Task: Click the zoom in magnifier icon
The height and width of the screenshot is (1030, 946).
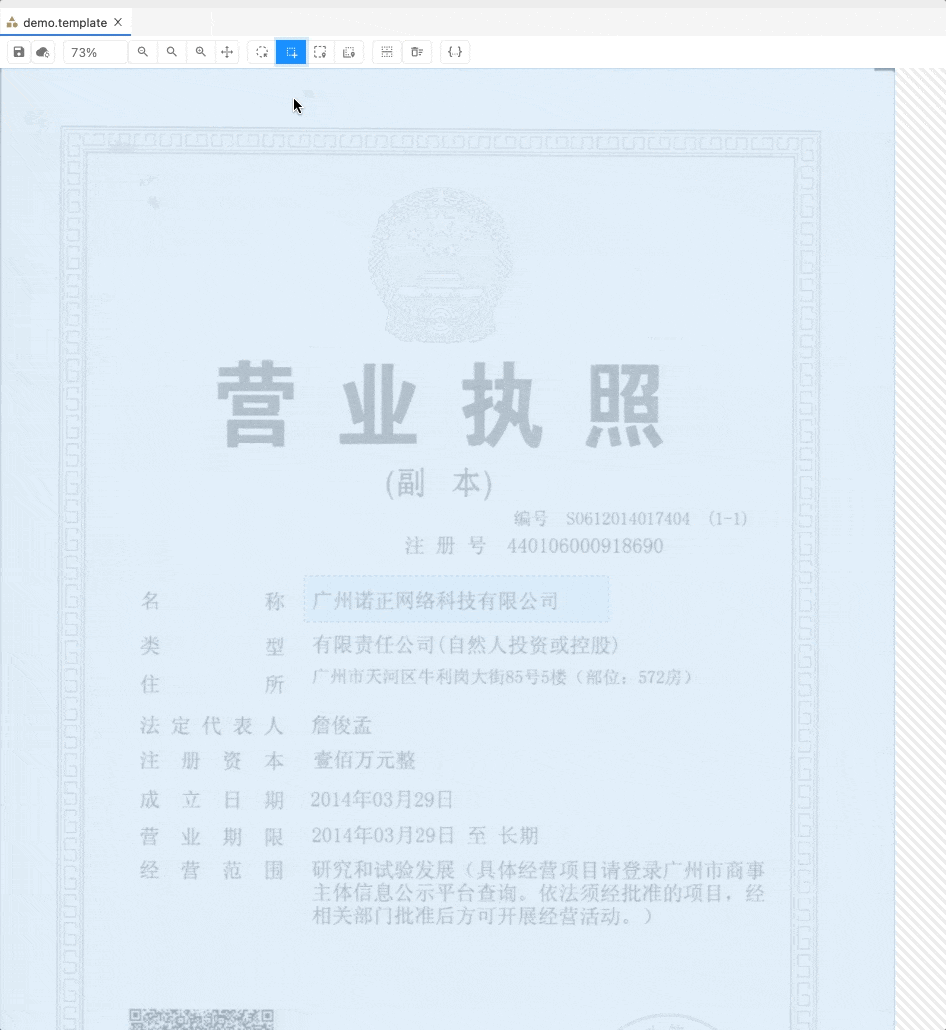Action: tap(200, 52)
